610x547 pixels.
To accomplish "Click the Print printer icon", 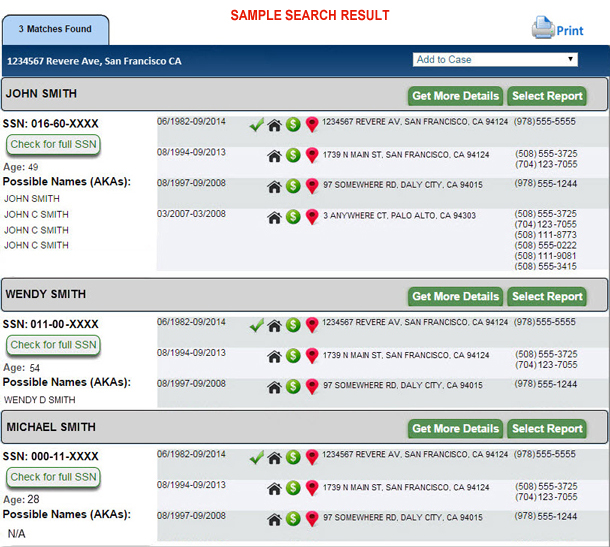I will point(543,28).
